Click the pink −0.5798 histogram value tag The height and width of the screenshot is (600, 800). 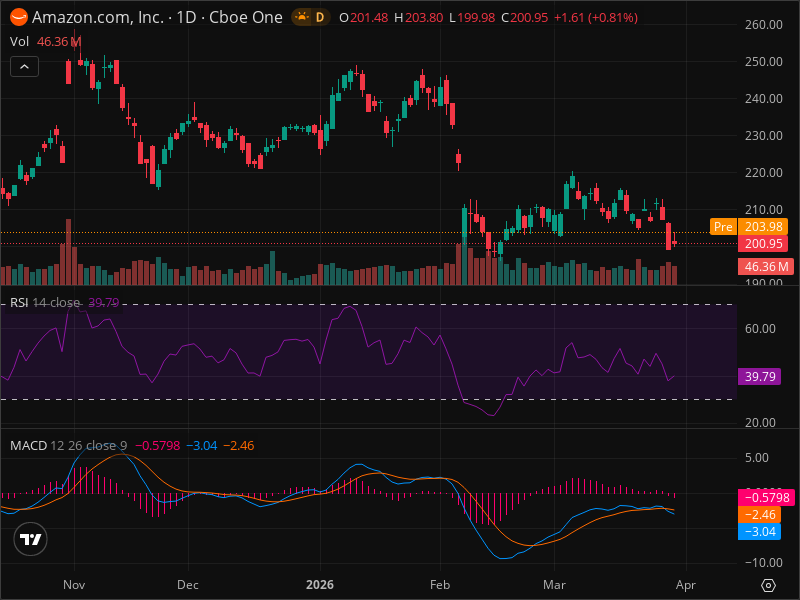[x=766, y=497]
